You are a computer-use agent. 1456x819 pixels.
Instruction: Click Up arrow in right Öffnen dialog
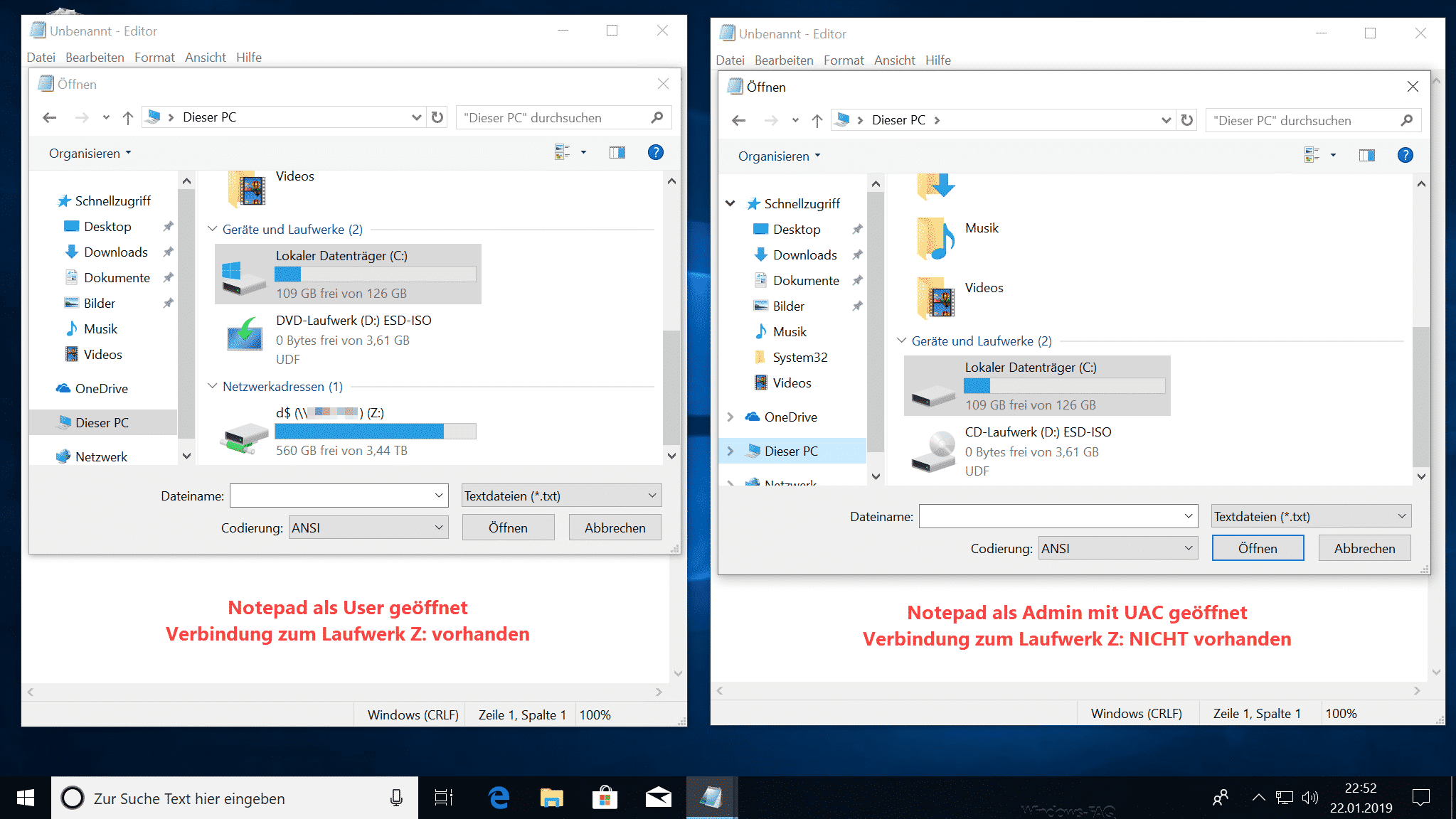(x=817, y=120)
